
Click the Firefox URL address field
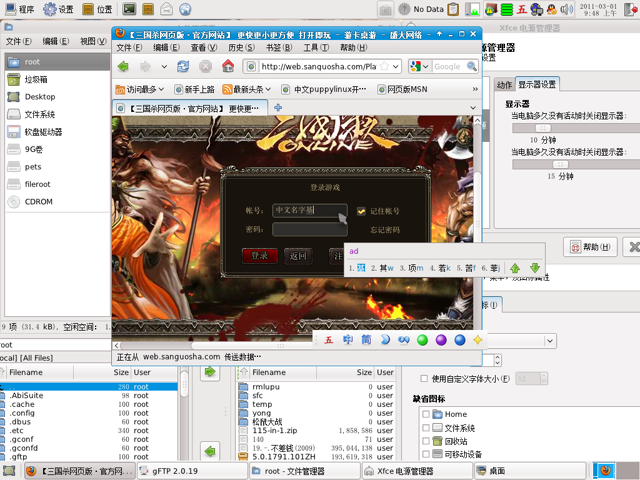click(x=318, y=66)
